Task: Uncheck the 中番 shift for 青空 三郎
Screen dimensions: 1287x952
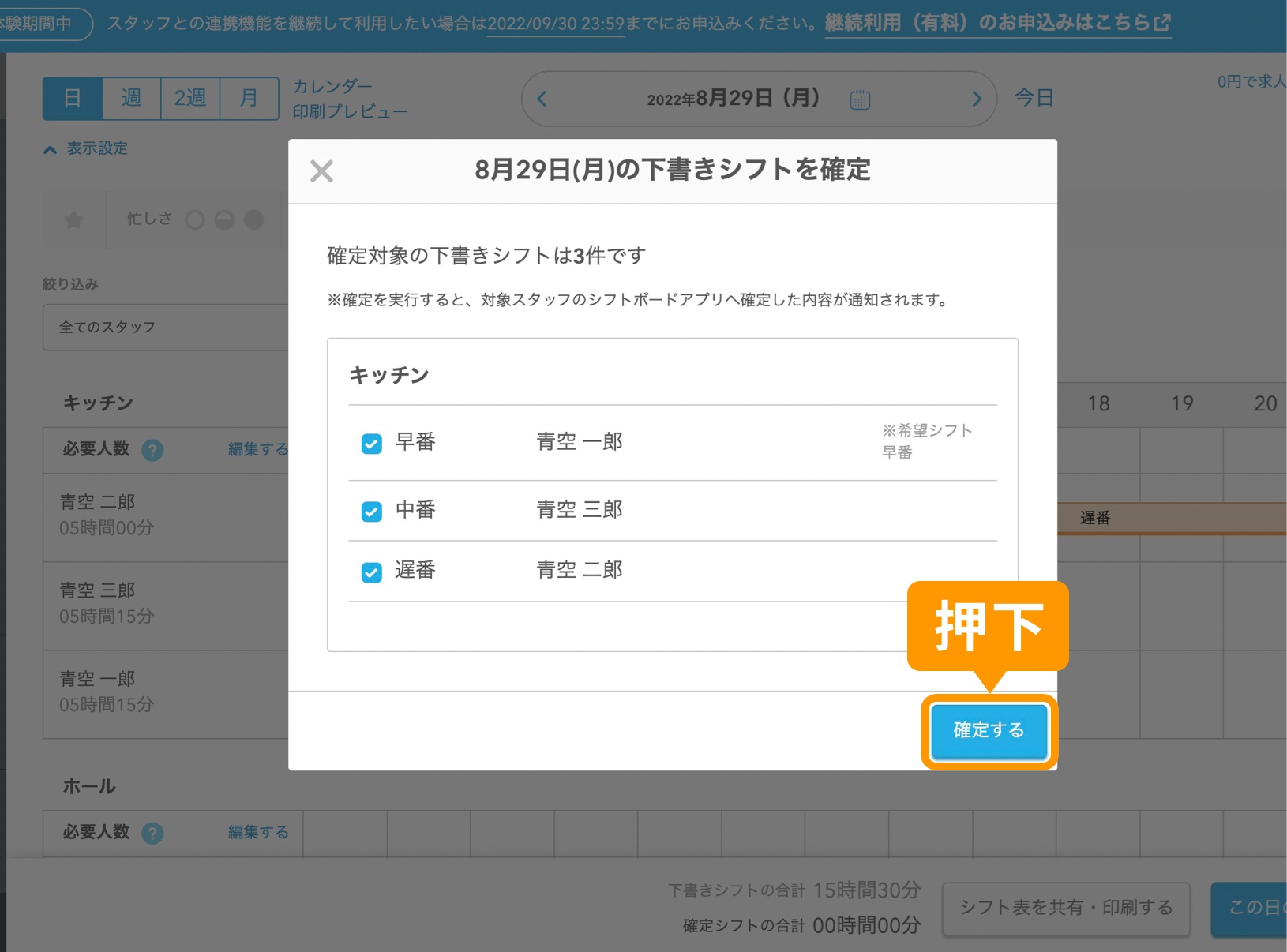Action: coord(370,512)
